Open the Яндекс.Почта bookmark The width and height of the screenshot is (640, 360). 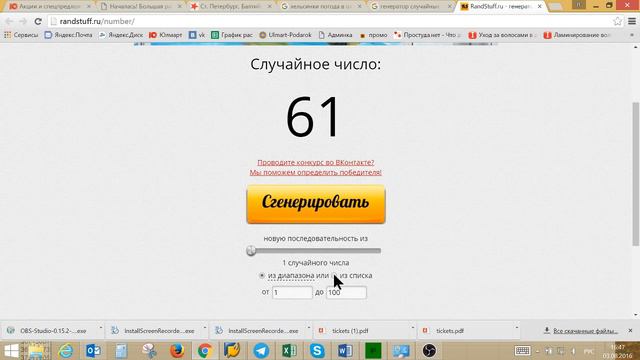(69, 35)
